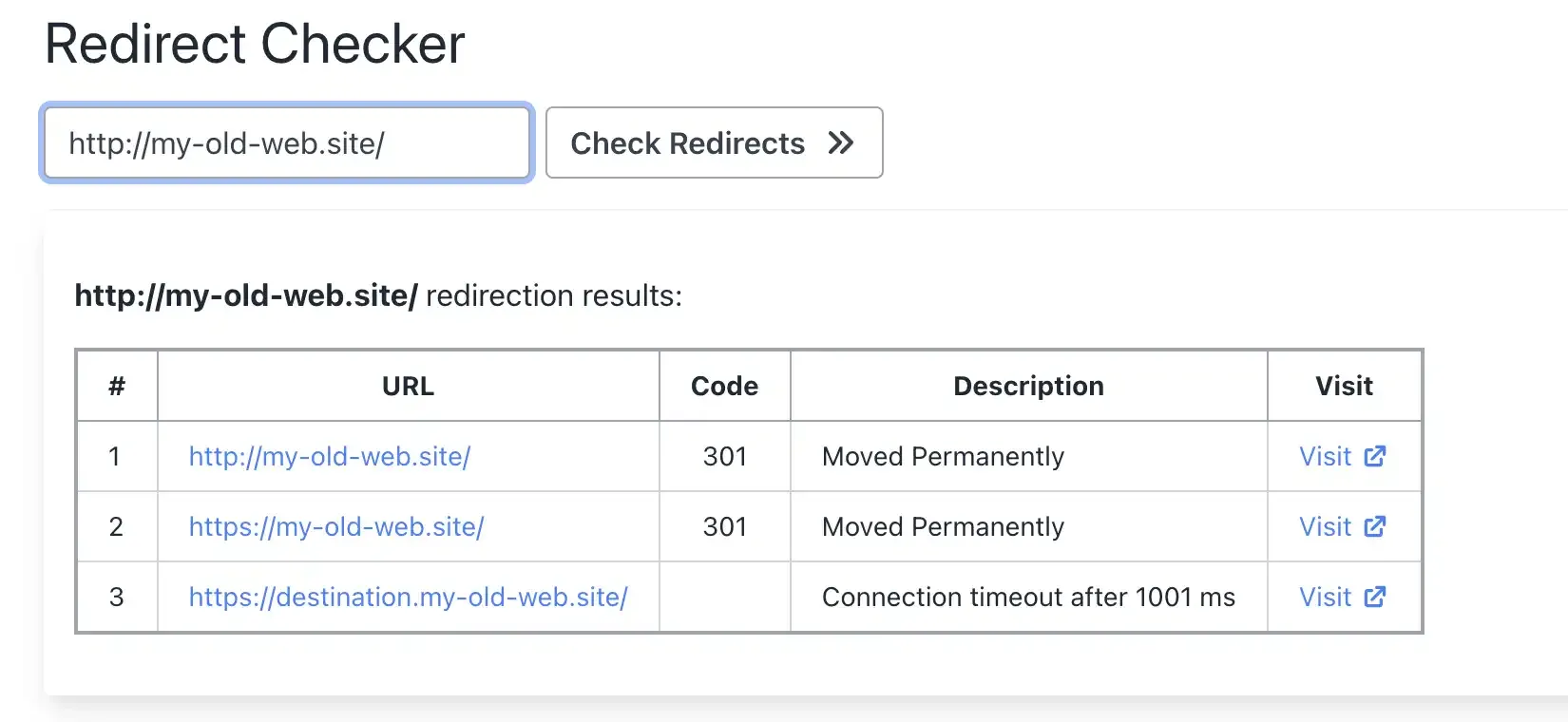
Task: Visit the second redirect hop
Action: 1327,527
